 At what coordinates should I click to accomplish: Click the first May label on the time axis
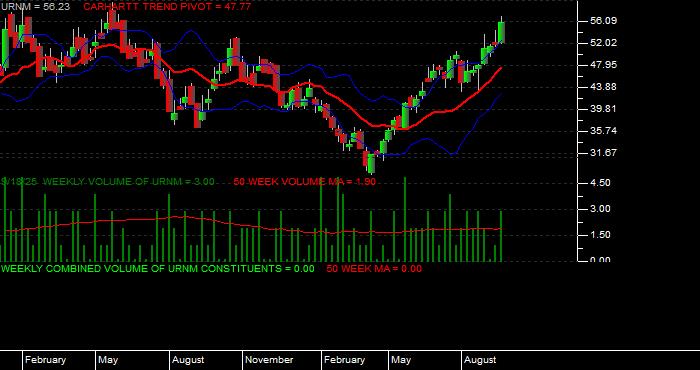(x=108, y=360)
